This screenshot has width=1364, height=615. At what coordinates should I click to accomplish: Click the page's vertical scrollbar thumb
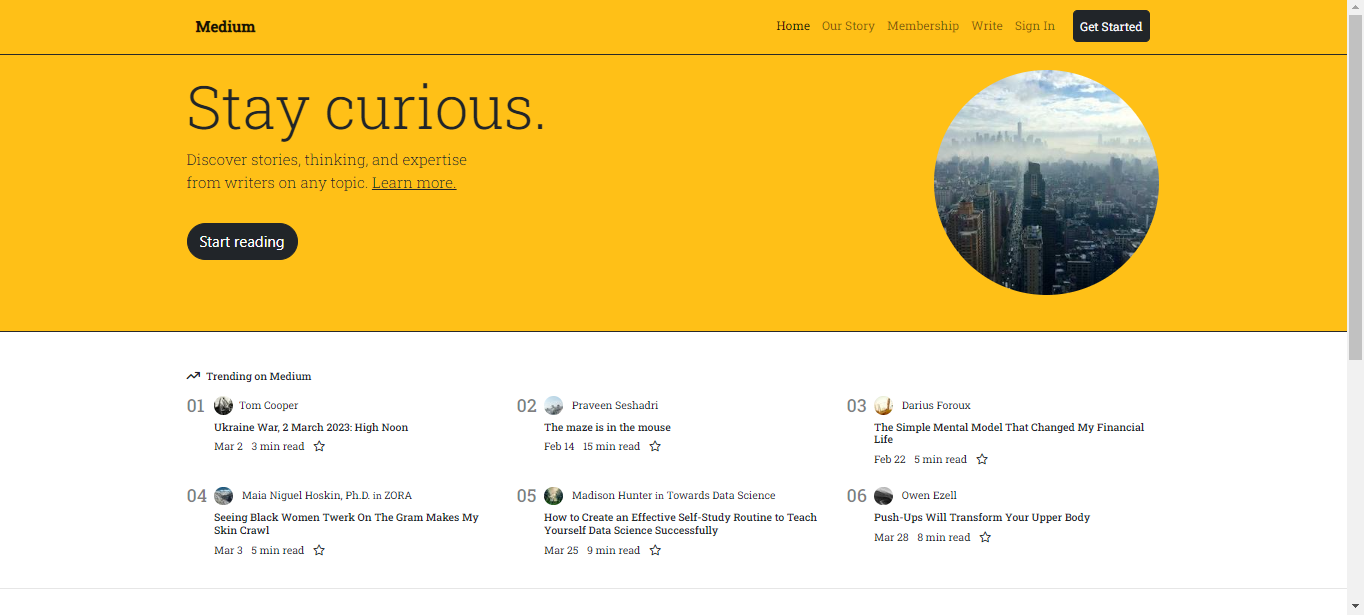click(x=1356, y=188)
